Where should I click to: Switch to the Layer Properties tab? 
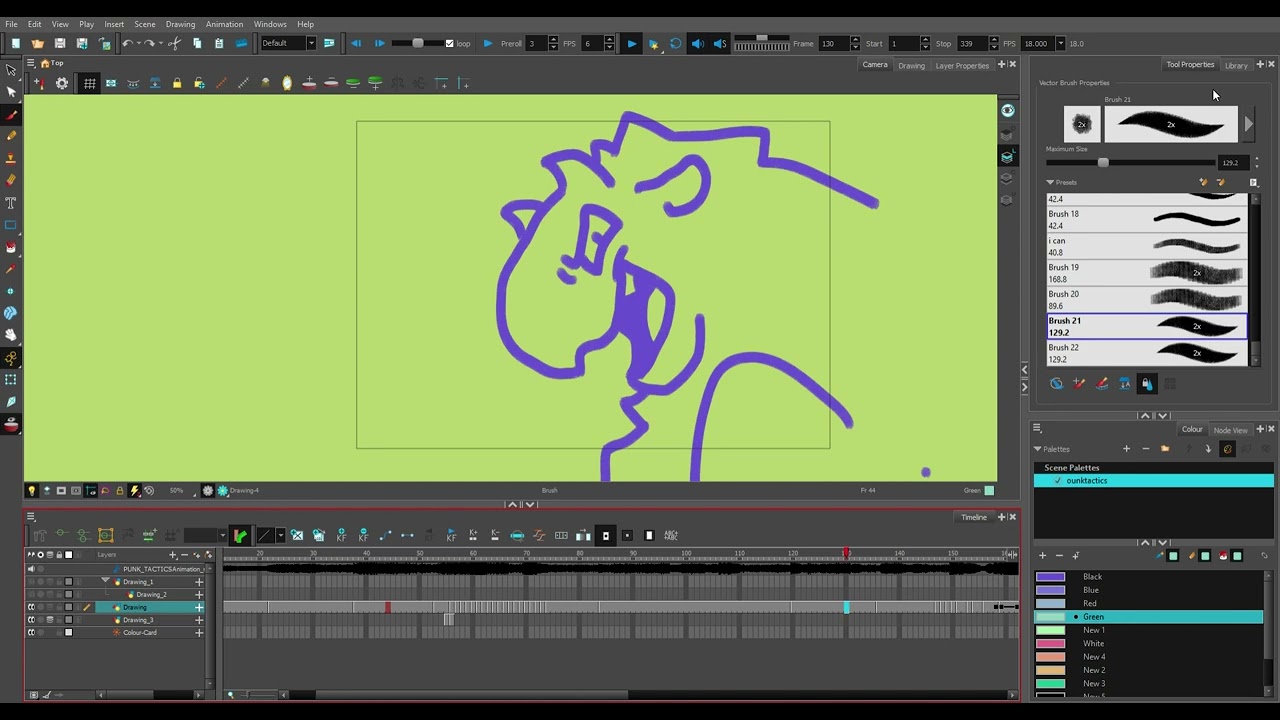click(962, 65)
